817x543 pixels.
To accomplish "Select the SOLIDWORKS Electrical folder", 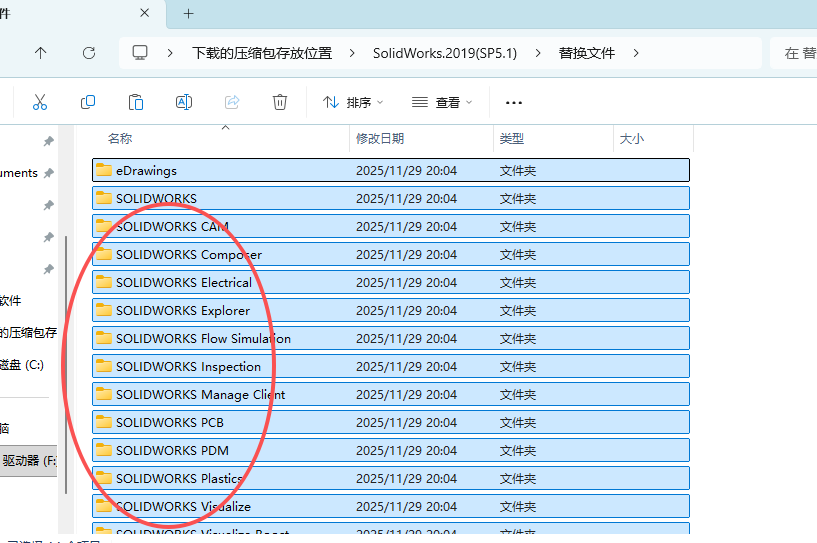I will point(391,282).
